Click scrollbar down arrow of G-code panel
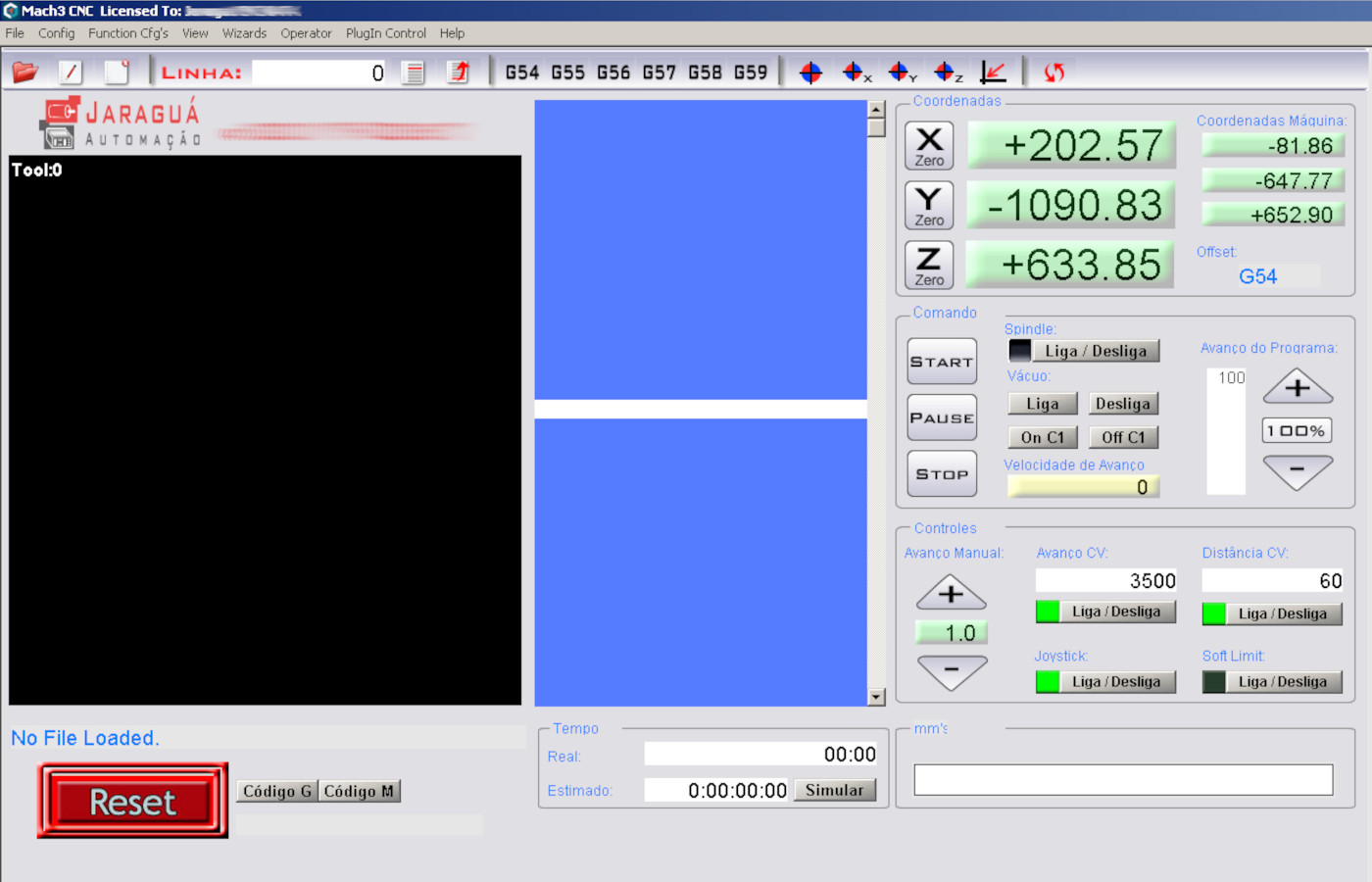1372x882 pixels. [x=876, y=697]
